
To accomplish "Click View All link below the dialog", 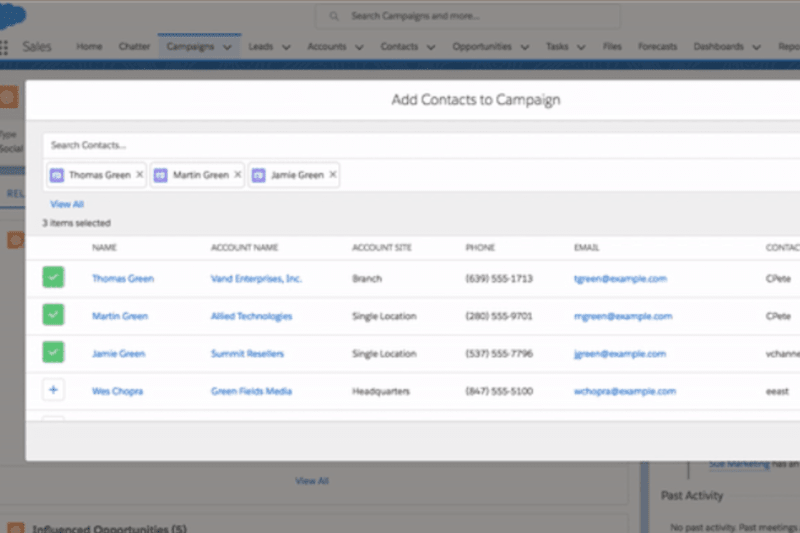I will coord(312,480).
